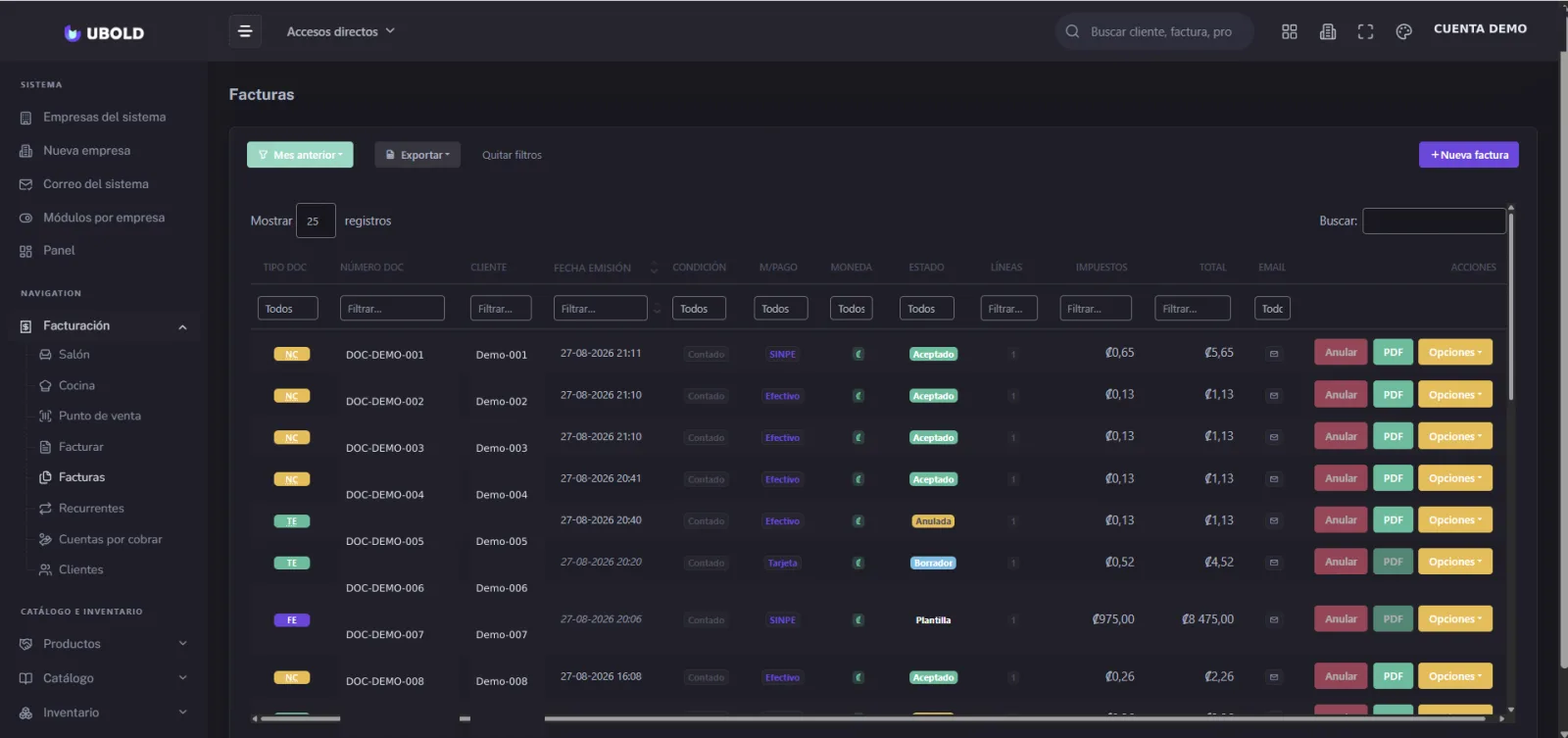1568x738 pixels.
Task: Expand the Catálogo menu
Action: [104, 678]
